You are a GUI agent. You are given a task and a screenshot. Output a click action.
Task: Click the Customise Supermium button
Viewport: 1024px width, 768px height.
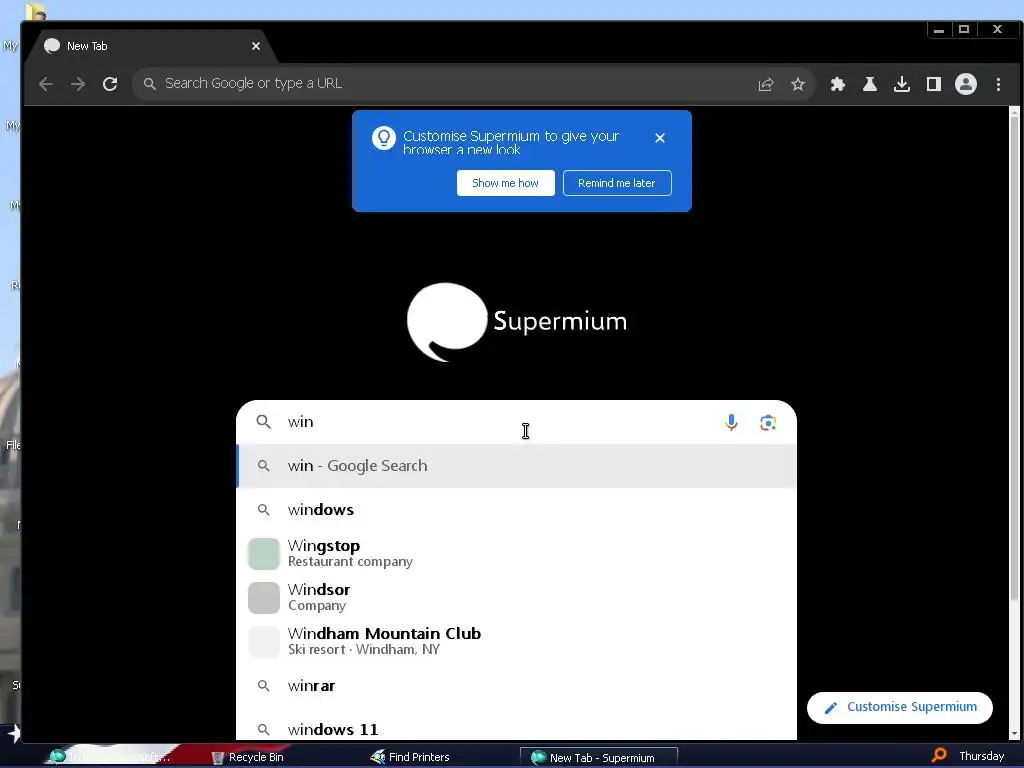[900, 707]
